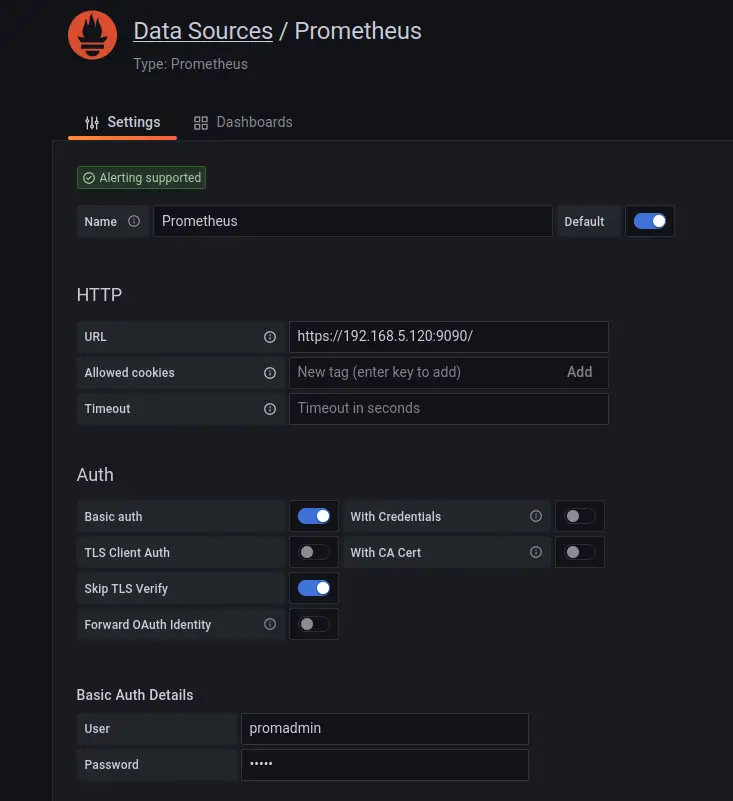The width and height of the screenshot is (733, 801).
Task: Switch to the Dashboards tab
Action: tap(243, 123)
